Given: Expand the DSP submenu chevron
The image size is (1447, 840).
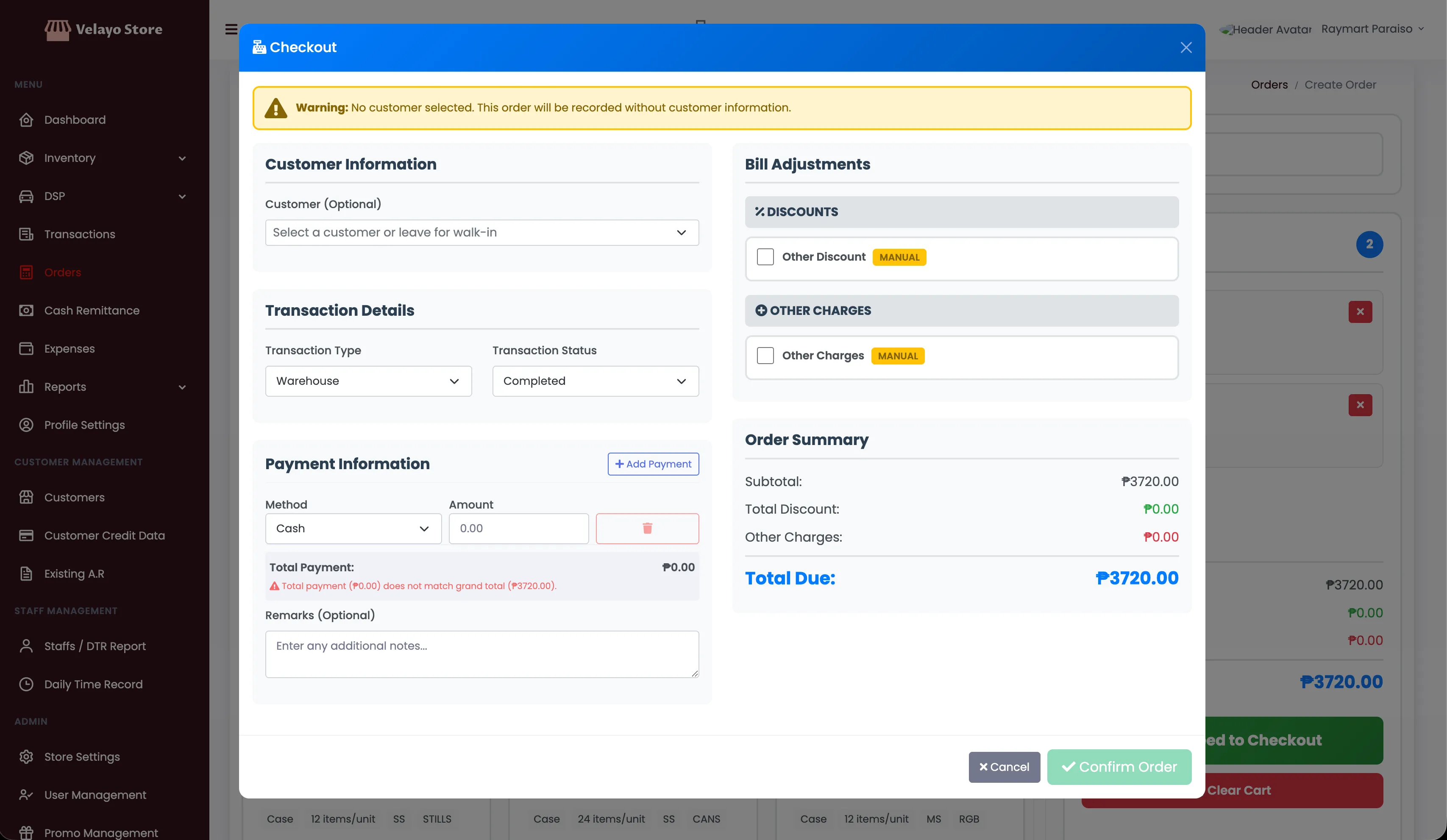Looking at the screenshot, I should point(182,196).
